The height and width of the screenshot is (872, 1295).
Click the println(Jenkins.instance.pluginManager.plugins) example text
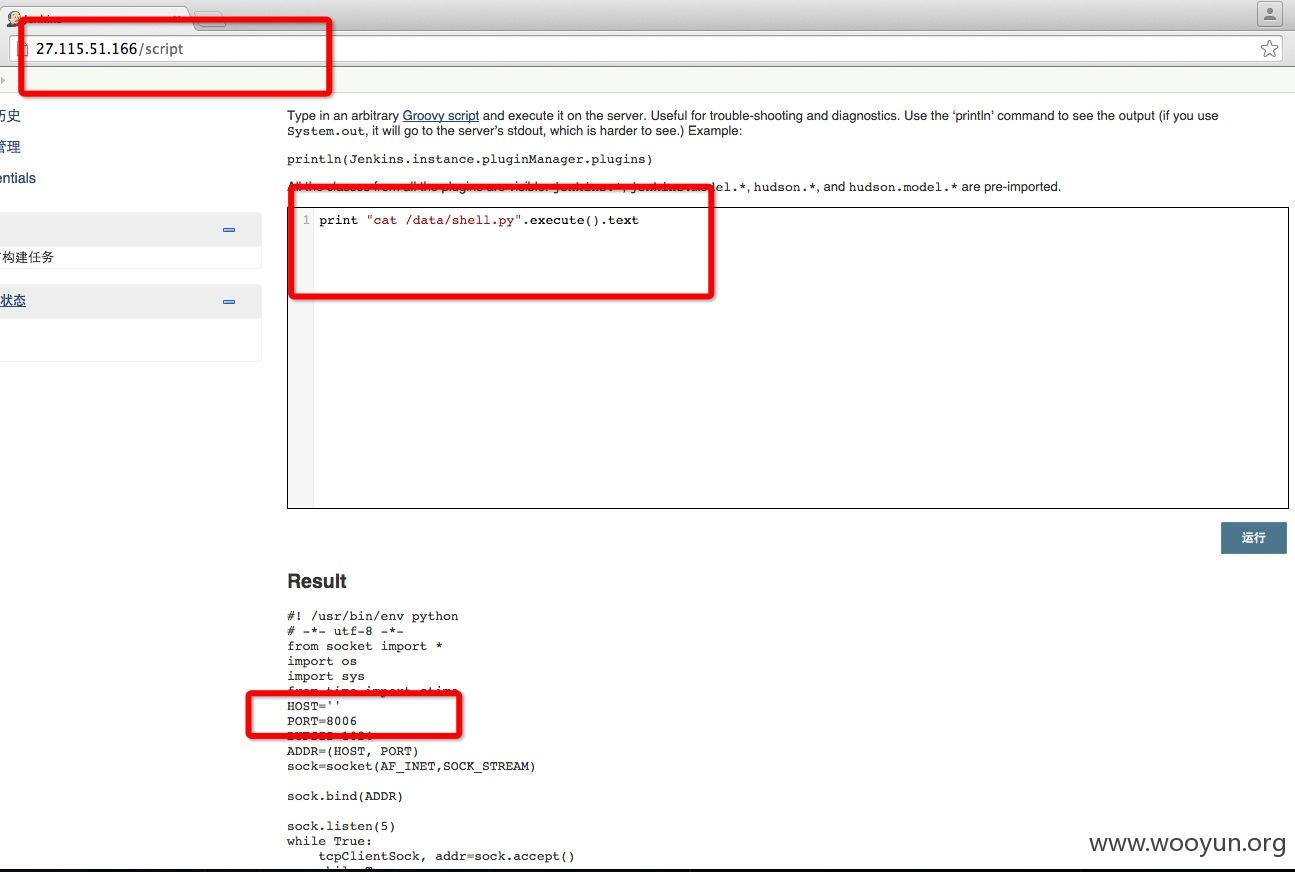[469, 159]
